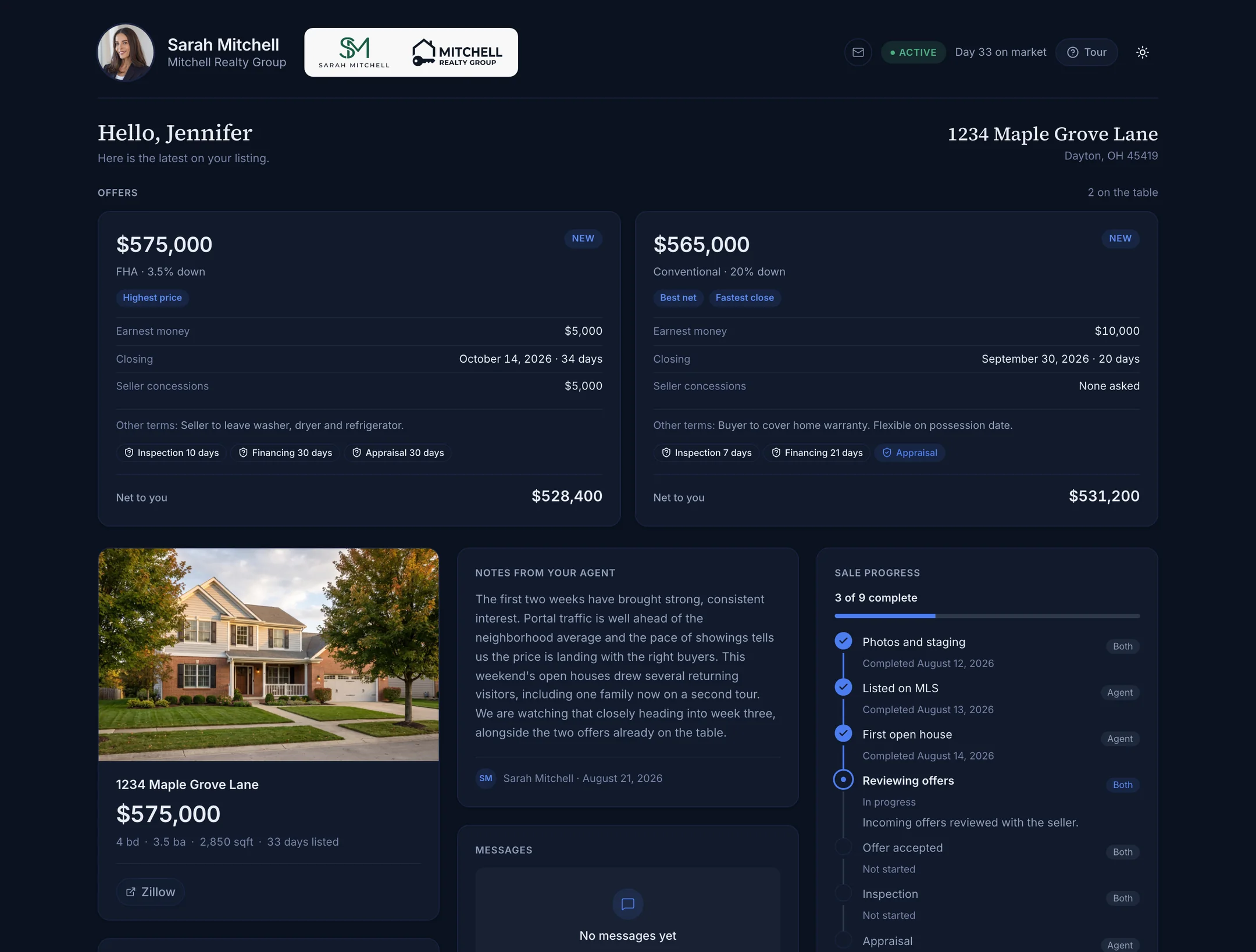Click the Inspection step circle
The image size is (1256, 952).
(x=843, y=893)
